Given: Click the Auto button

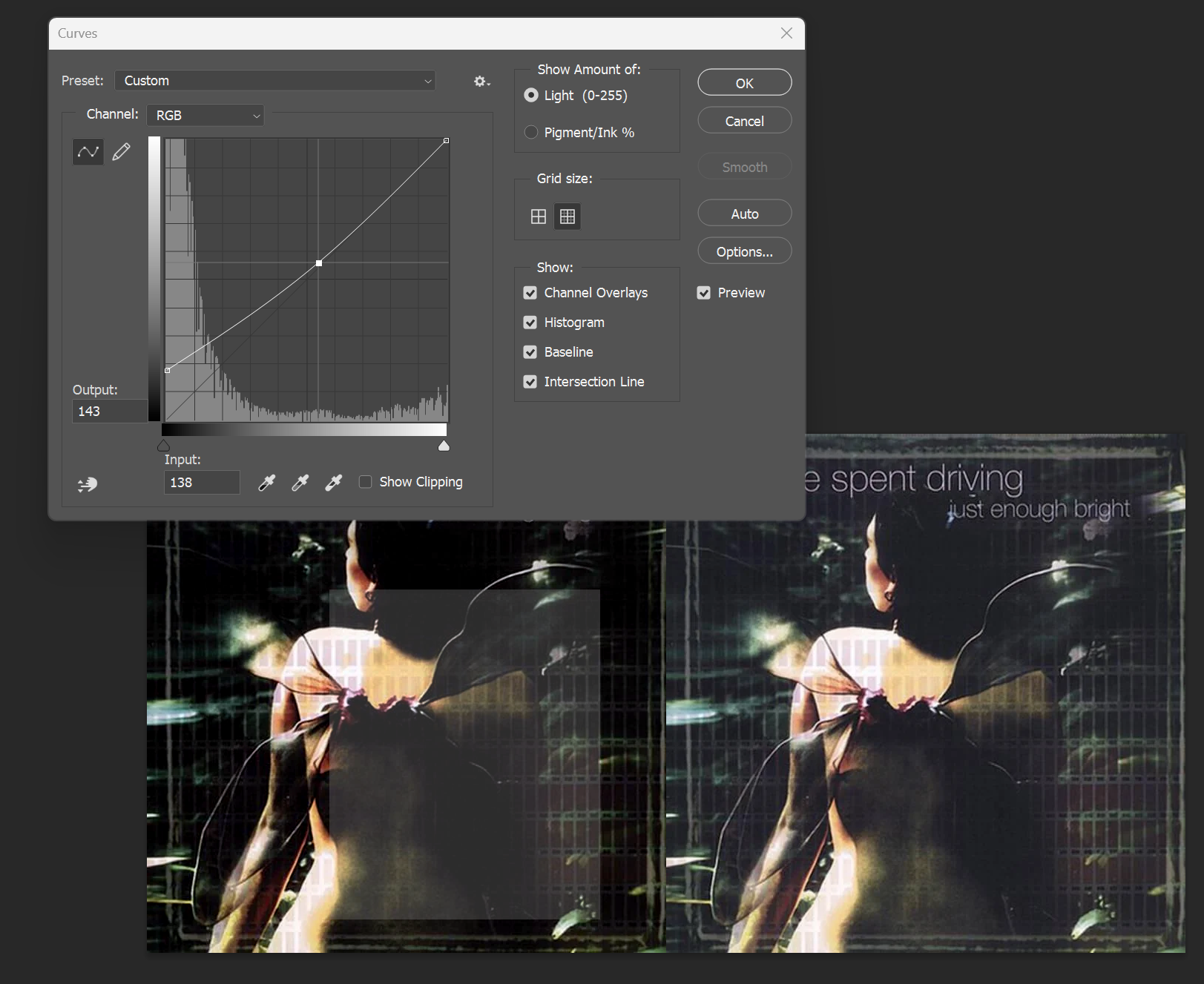Looking at the screenshot, I should (744, 214).
